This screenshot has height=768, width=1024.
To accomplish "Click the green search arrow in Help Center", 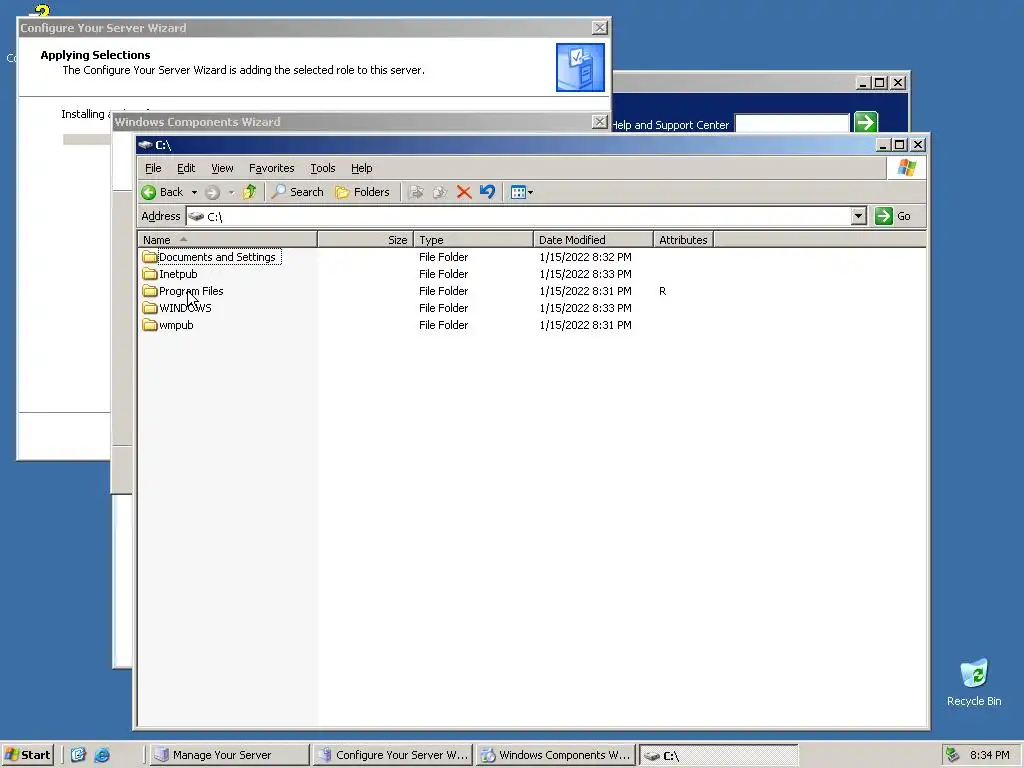I will point(866,122).
